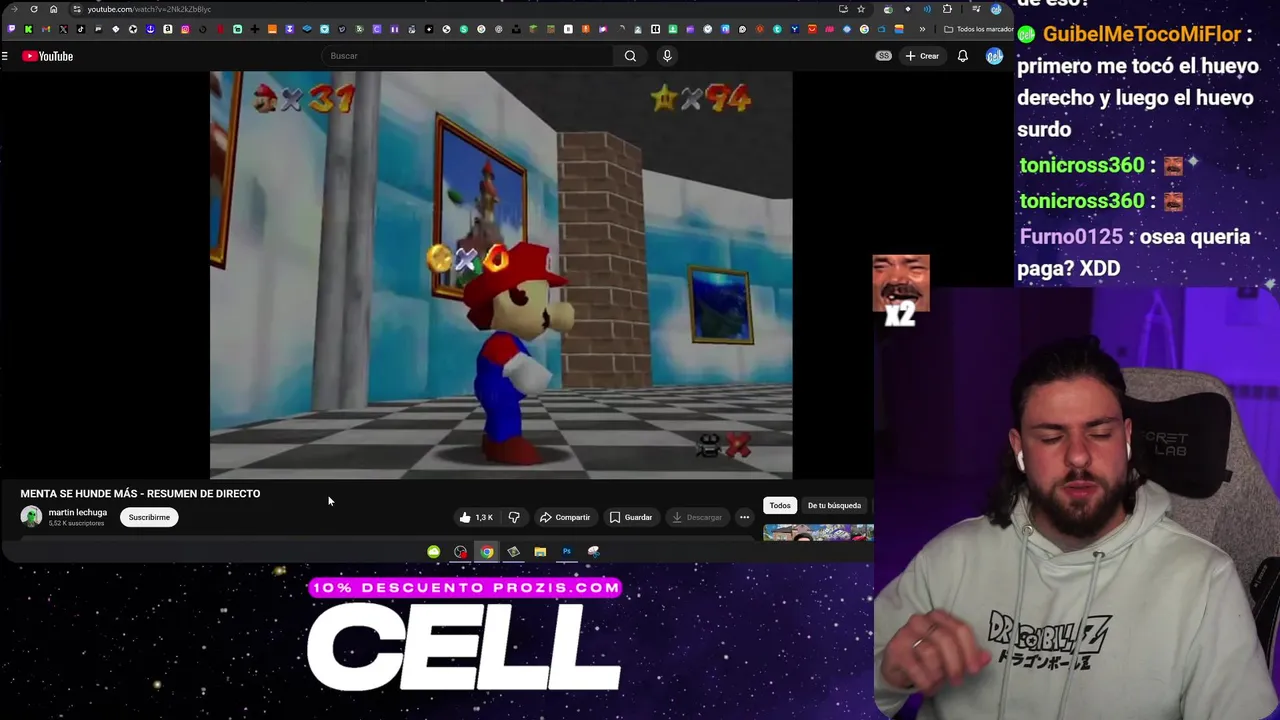Screen dimensions: 1280x720
Task: Open the YouTube guide hamburger menu
Action: 5,56
